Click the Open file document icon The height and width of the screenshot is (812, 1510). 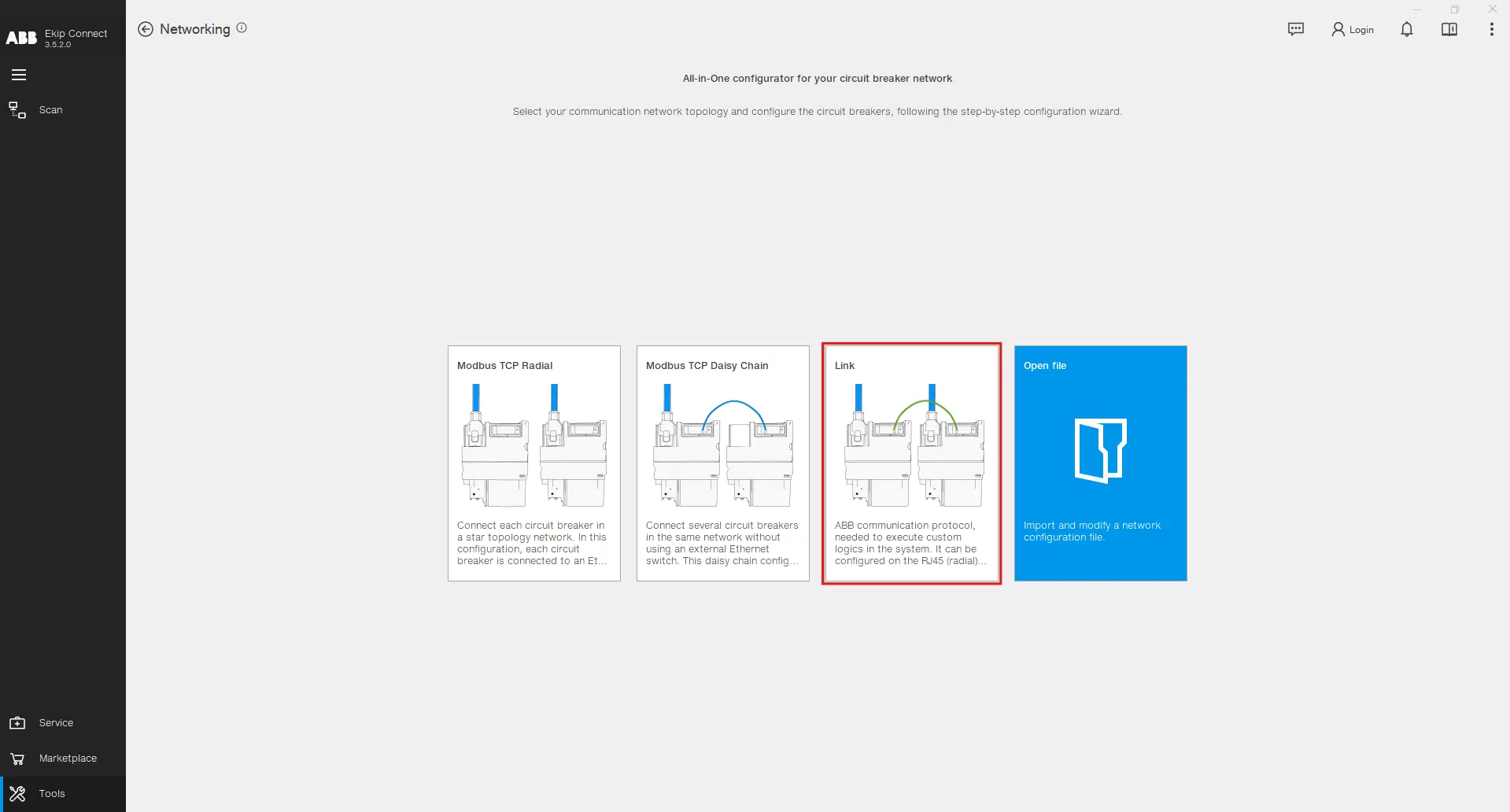1100,450
